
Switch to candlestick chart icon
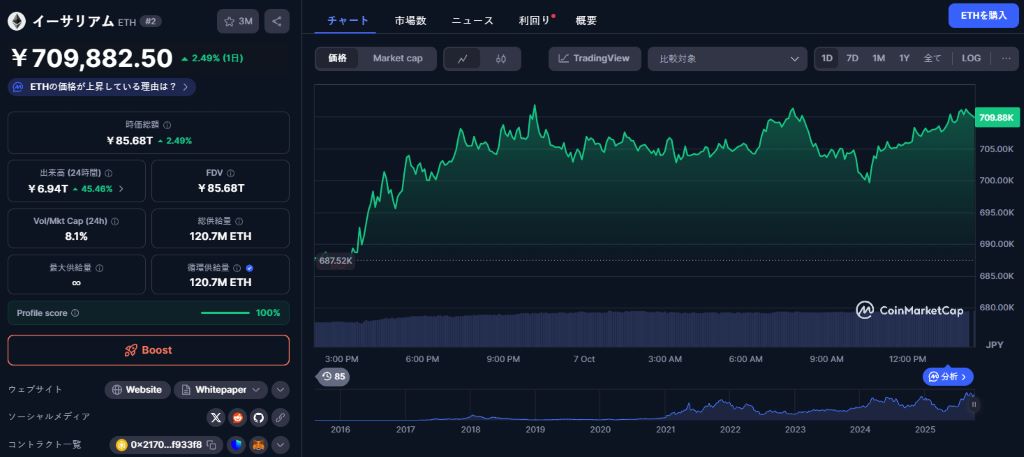tap(501, 58)
